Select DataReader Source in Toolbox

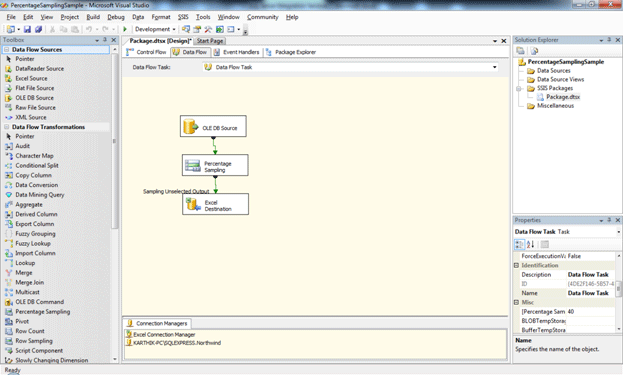pos(39,69)
